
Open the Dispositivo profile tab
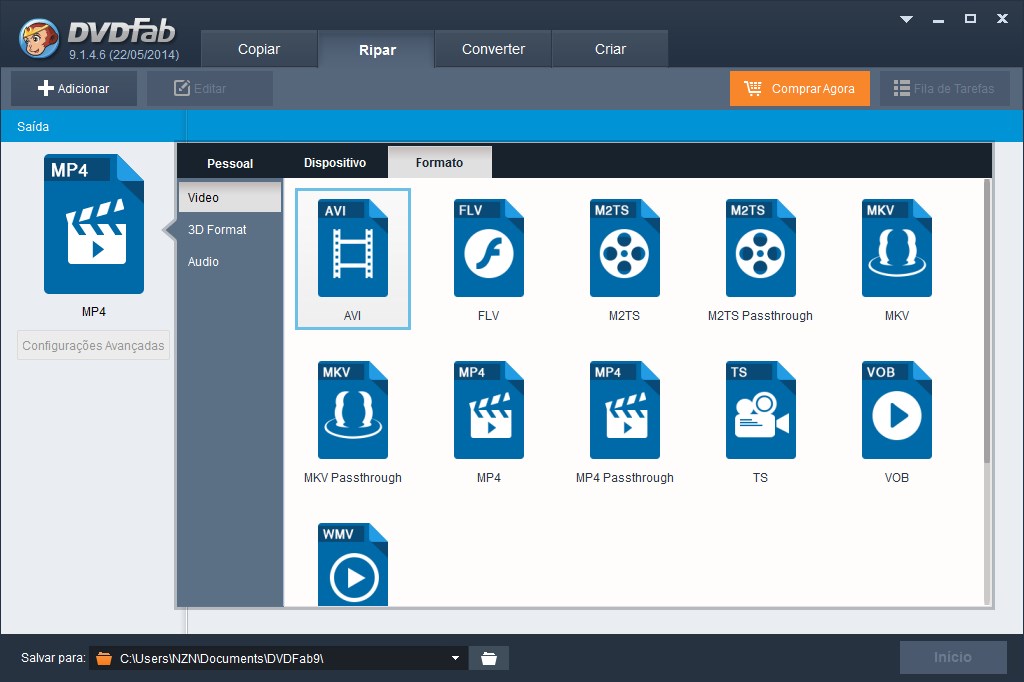pyautogui.click(x=334, y=163)
